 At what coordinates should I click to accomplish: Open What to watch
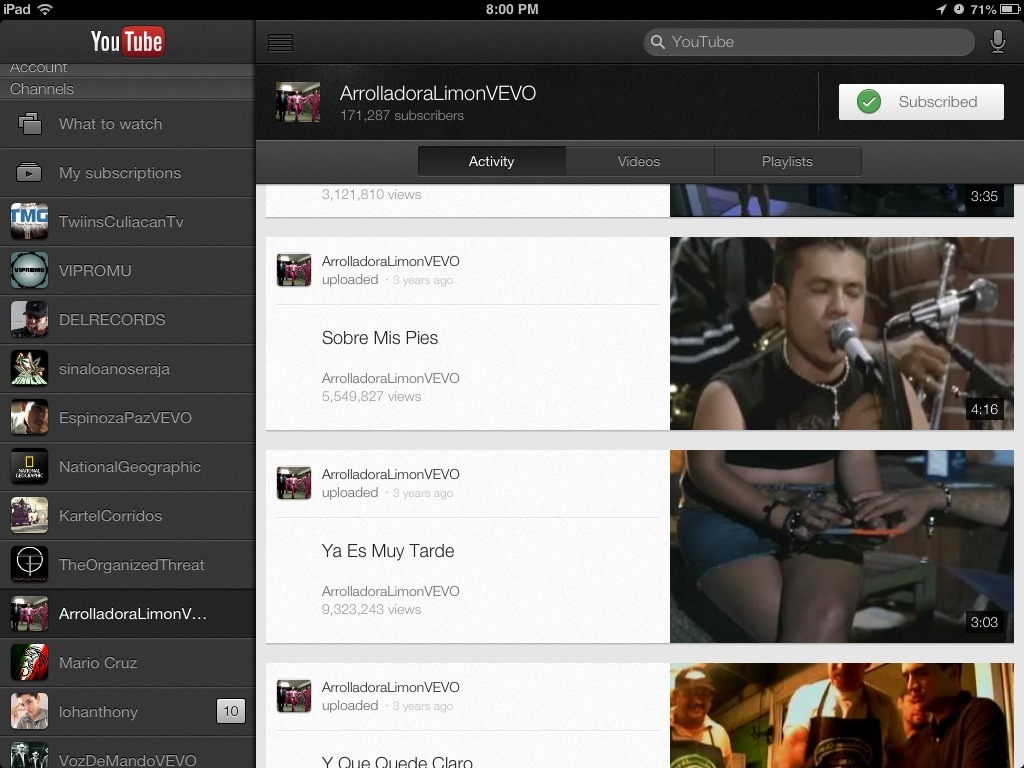pos(127,124)
